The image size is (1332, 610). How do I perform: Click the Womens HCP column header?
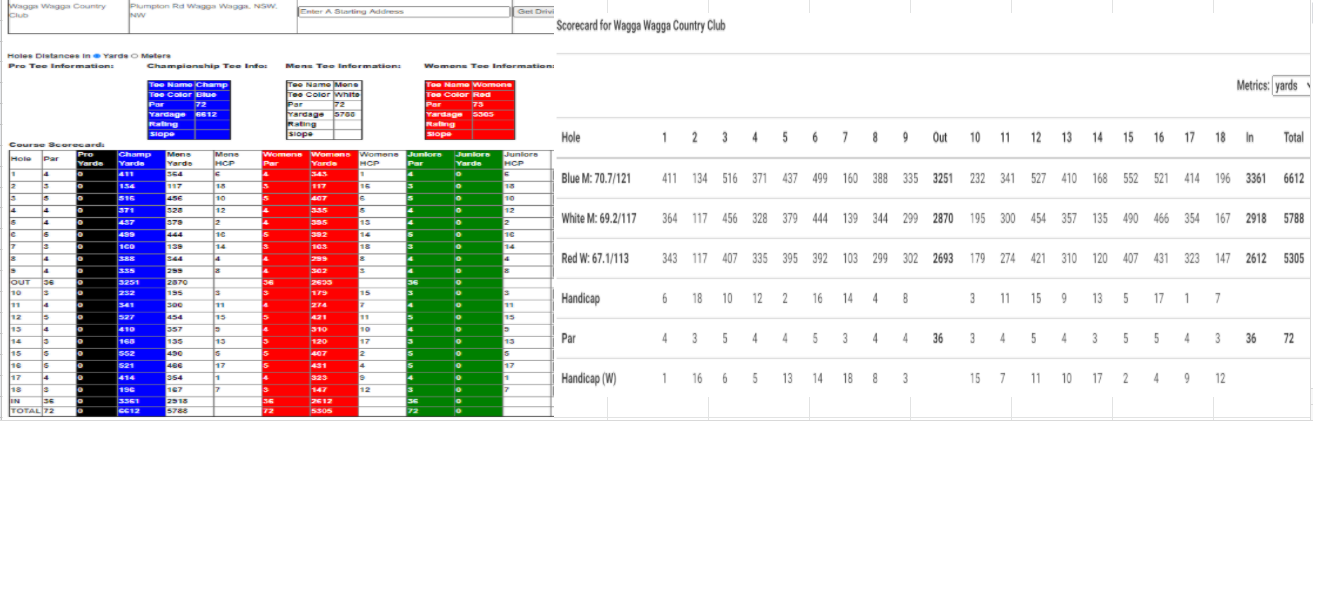coord(381,159)
